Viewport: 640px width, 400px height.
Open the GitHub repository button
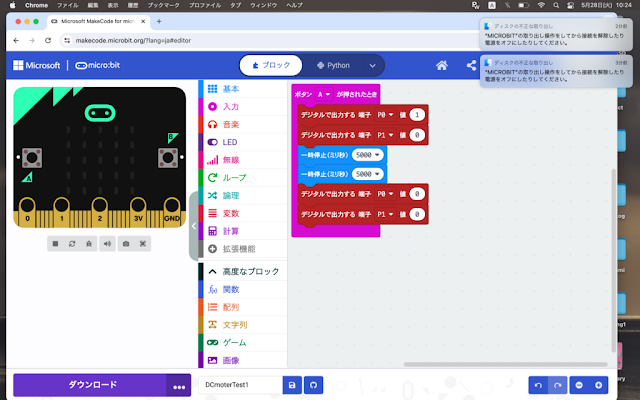coord(313,385)
